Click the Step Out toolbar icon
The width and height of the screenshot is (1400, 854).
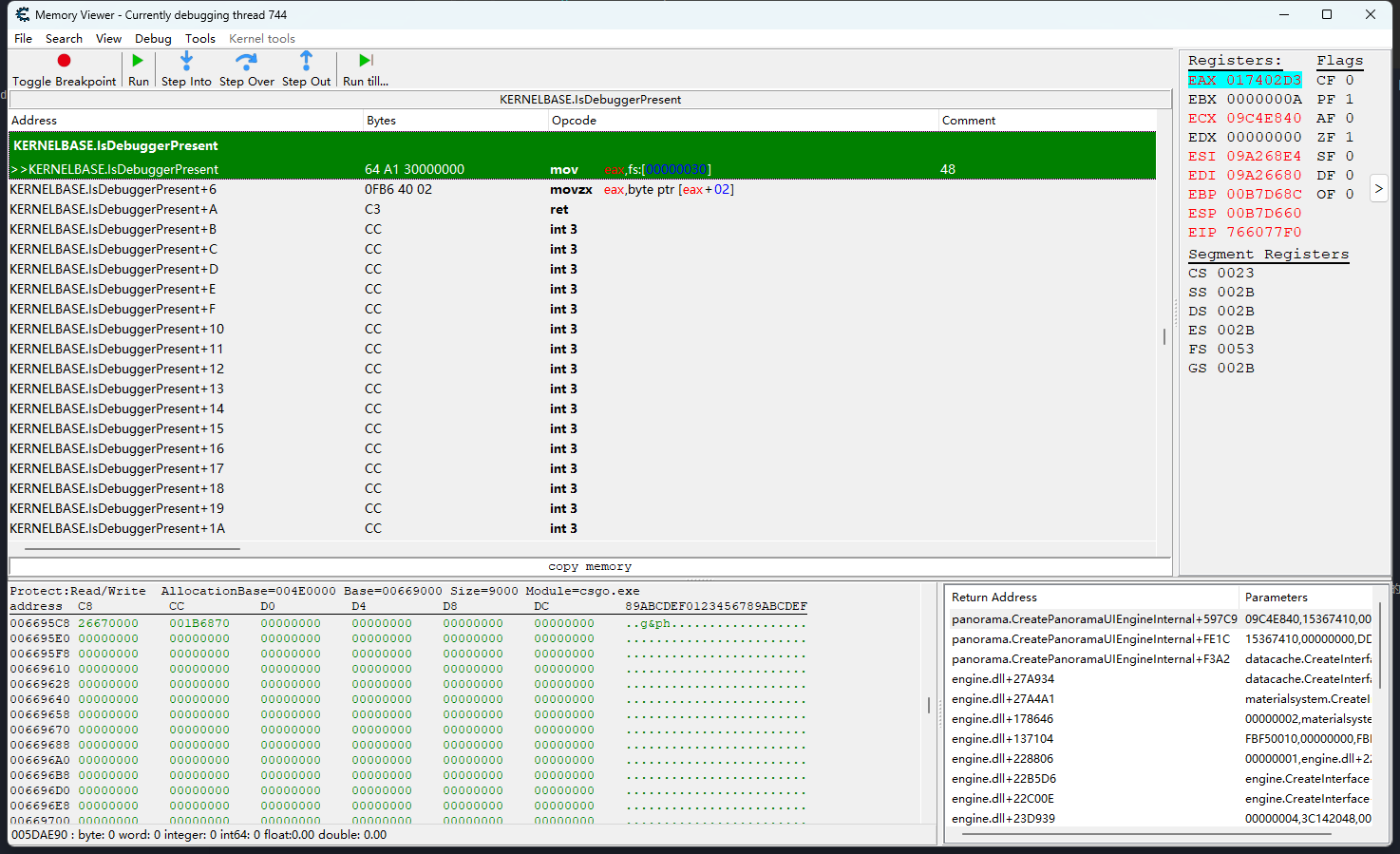[x=306, y=61]
